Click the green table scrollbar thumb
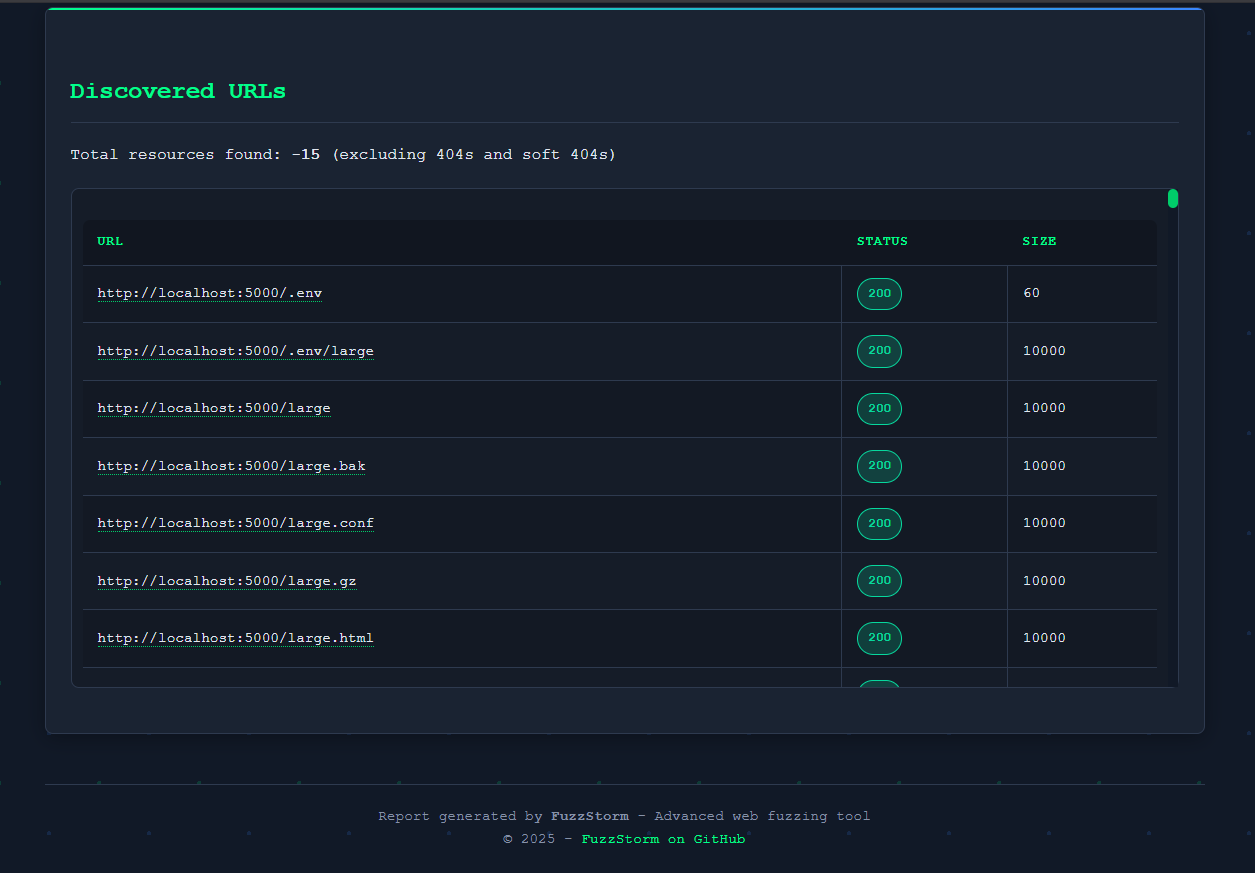This screenshot has width=1255, height=873. [x=1173, y=198]
